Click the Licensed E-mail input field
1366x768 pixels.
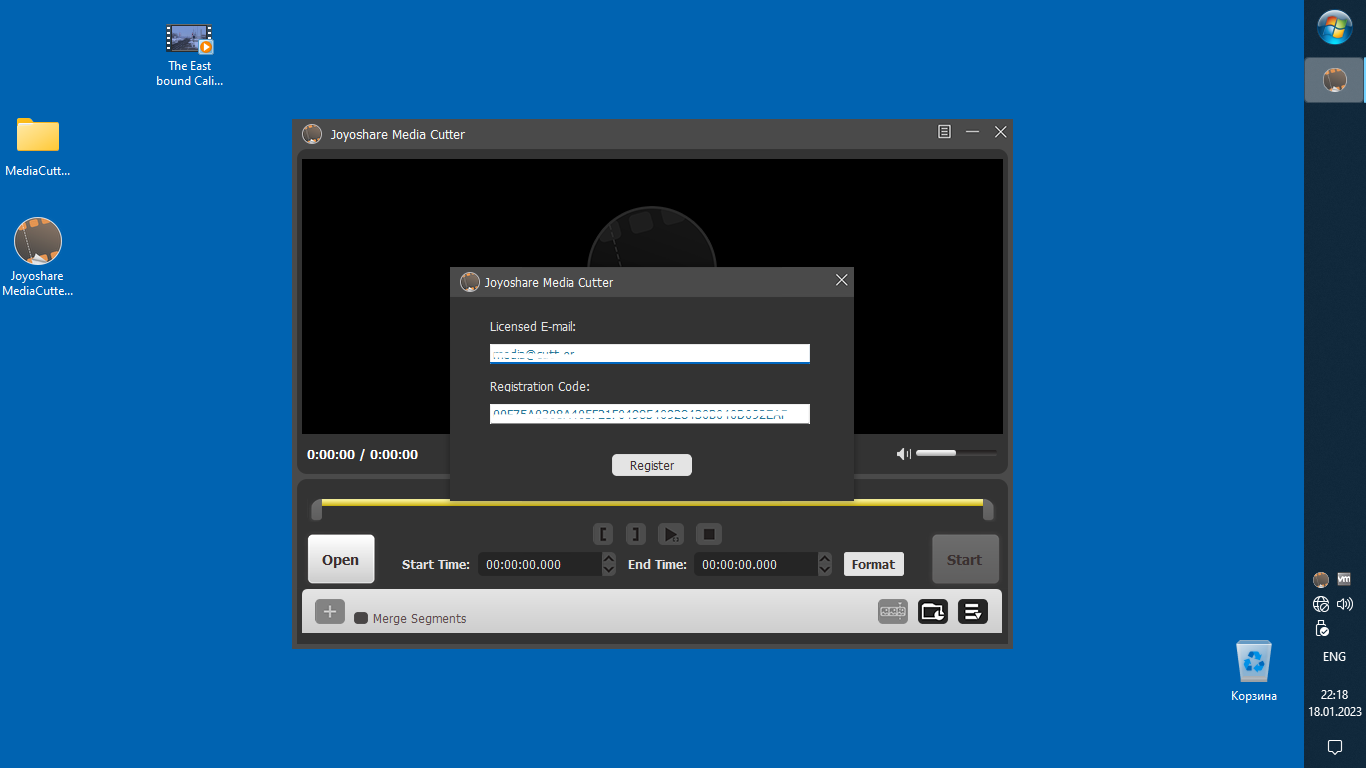pos(649,353)
